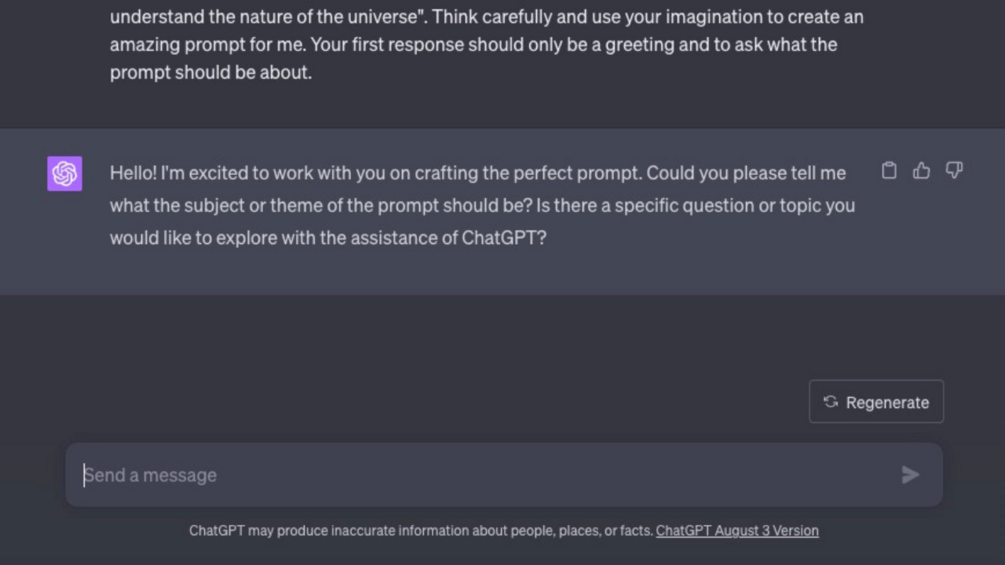Click the inaccurate information disclaimer text
Viewport: 1005px width, 565px height.
(420, 531)
